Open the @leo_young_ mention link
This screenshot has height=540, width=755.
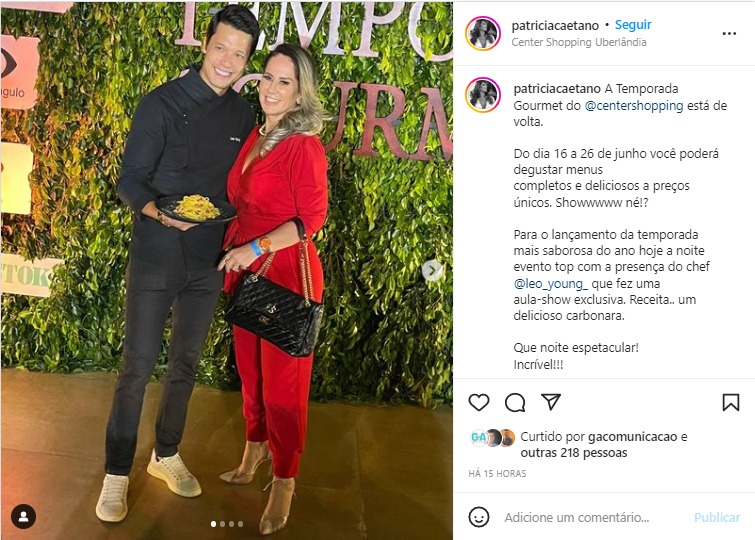tap(550, 284)
